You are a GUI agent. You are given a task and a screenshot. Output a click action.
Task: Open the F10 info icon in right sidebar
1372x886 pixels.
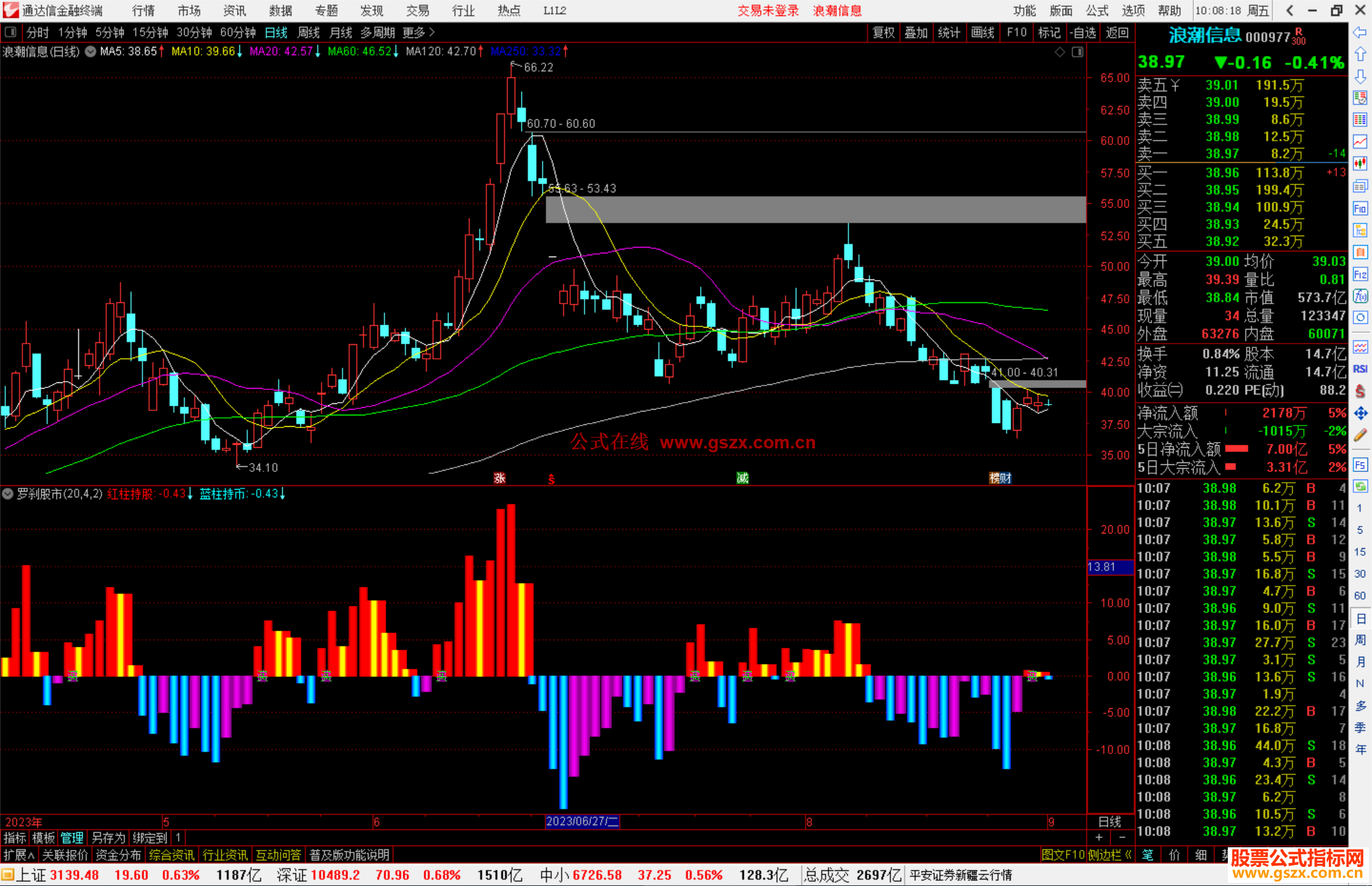click(1360, 208)
